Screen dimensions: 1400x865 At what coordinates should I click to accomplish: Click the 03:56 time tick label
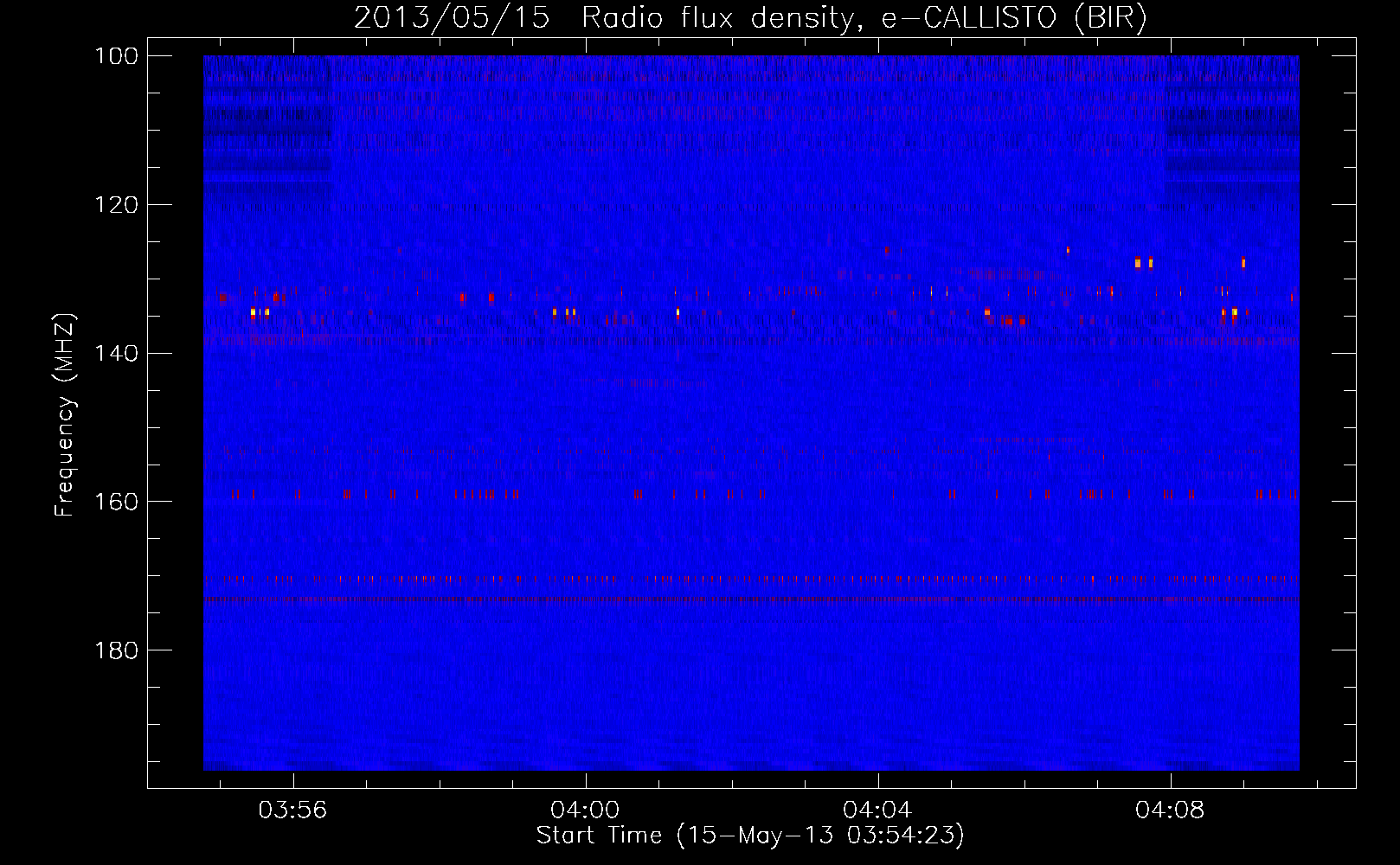tap(293, 811)
